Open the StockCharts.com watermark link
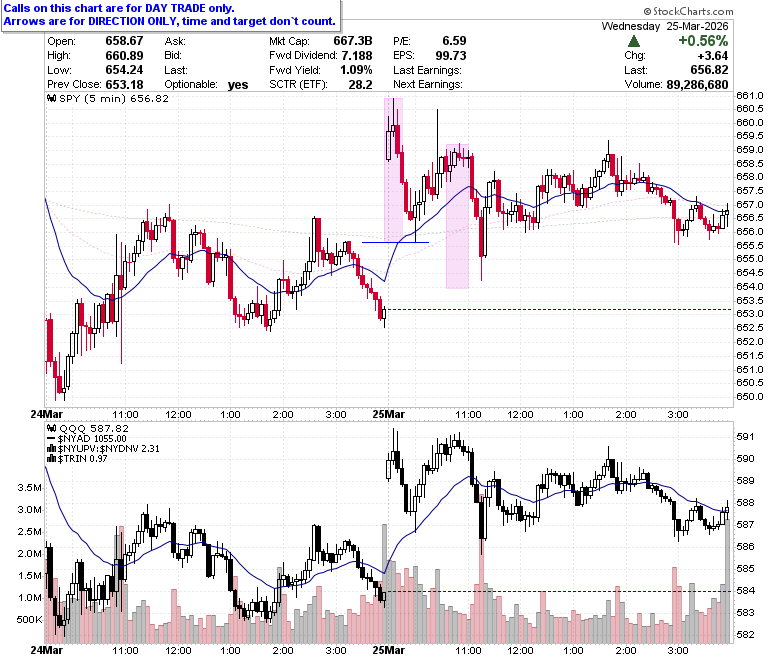780x659 pixels. [x=688, y=11]
